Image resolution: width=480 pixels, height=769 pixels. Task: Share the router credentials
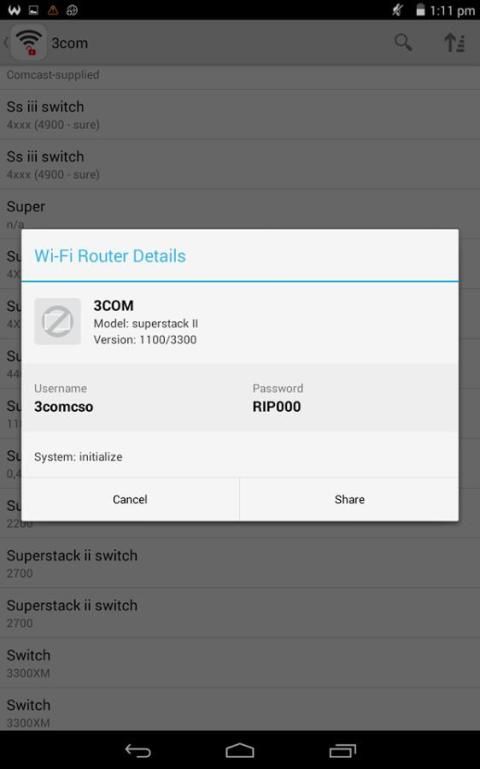pyautogui.click(x=349, y=499)
